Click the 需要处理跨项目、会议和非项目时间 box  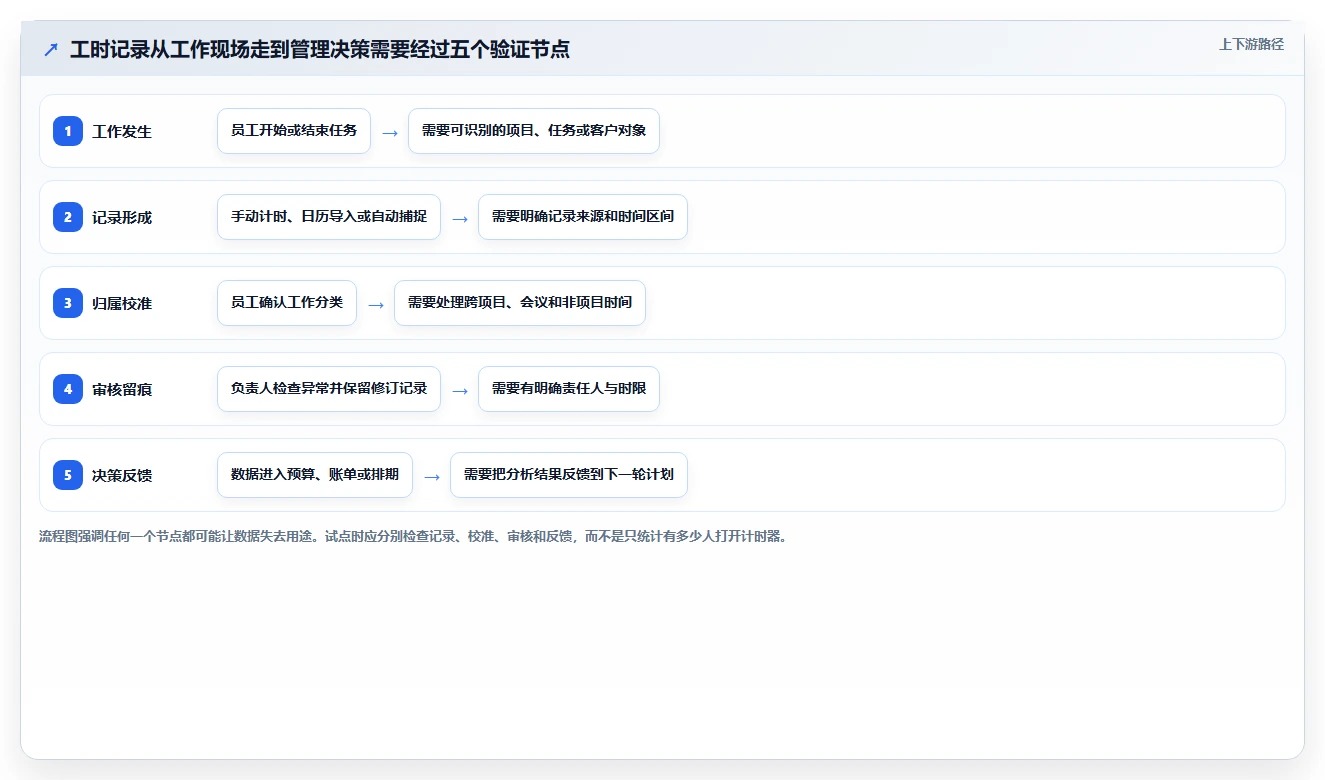[520, 303]
